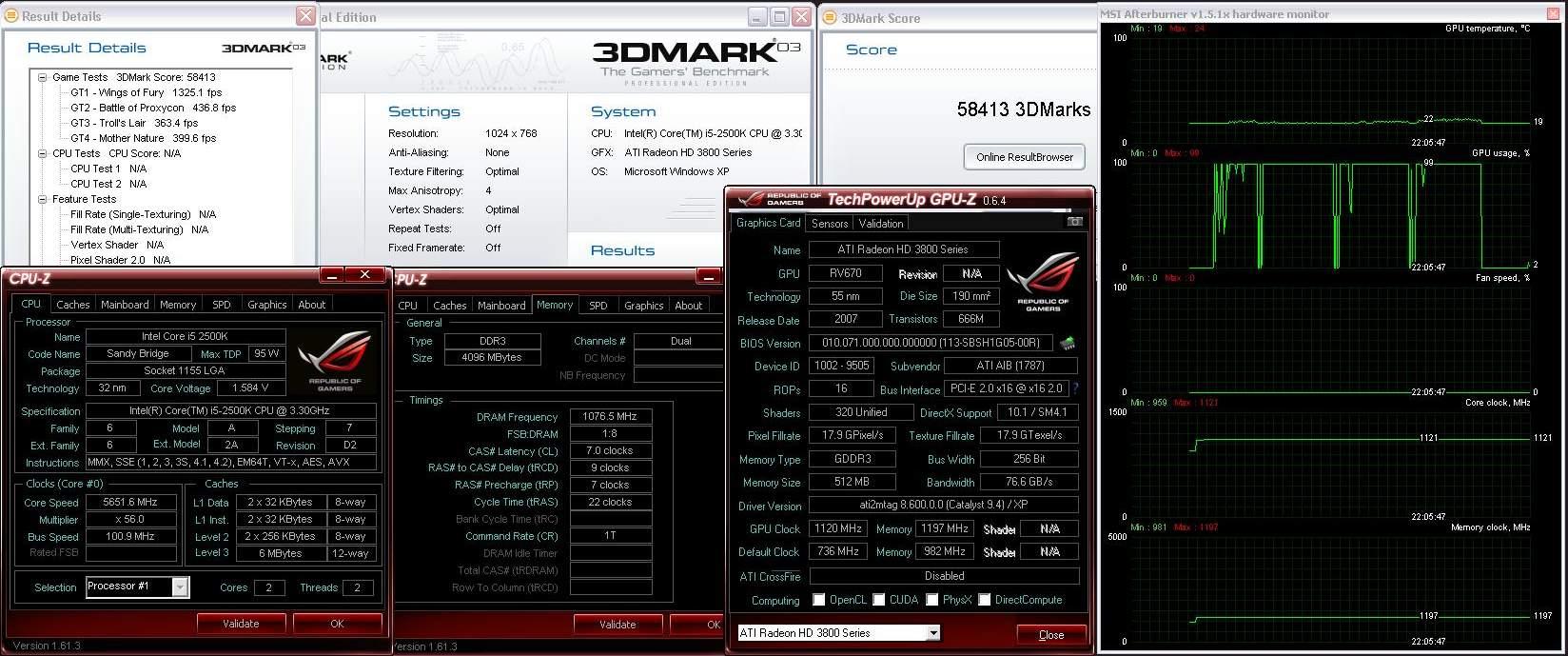Click the BIOS Version field in GPU-Z
The height and width of the screenshot is (656, 1568).
(931, 343)
